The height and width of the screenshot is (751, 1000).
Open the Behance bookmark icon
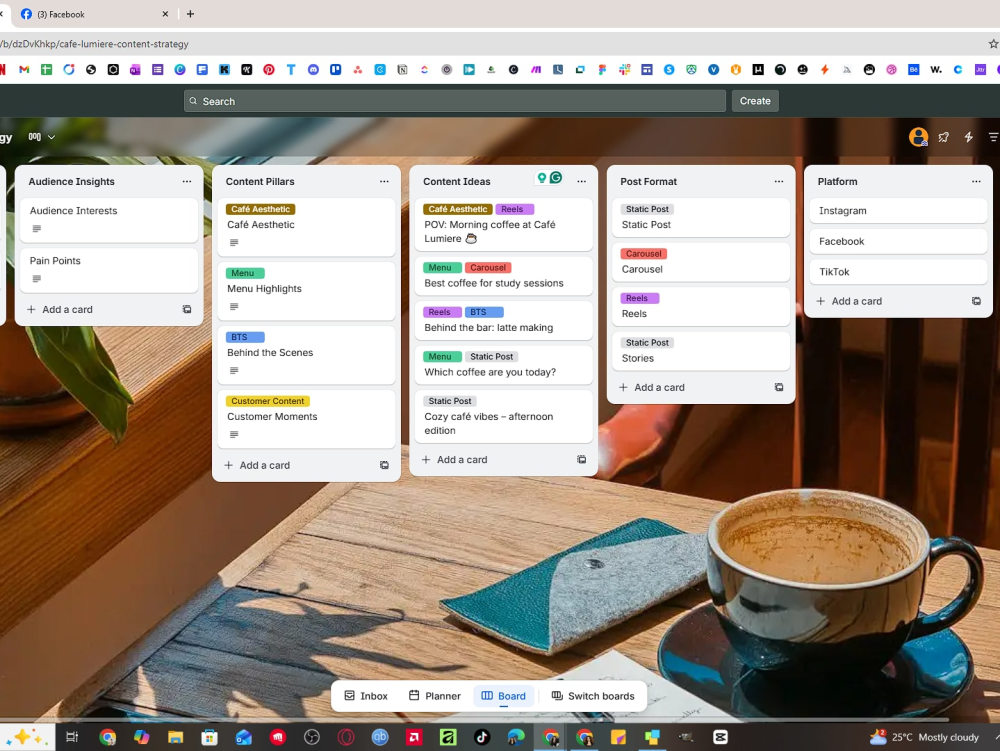click(913, 69)
